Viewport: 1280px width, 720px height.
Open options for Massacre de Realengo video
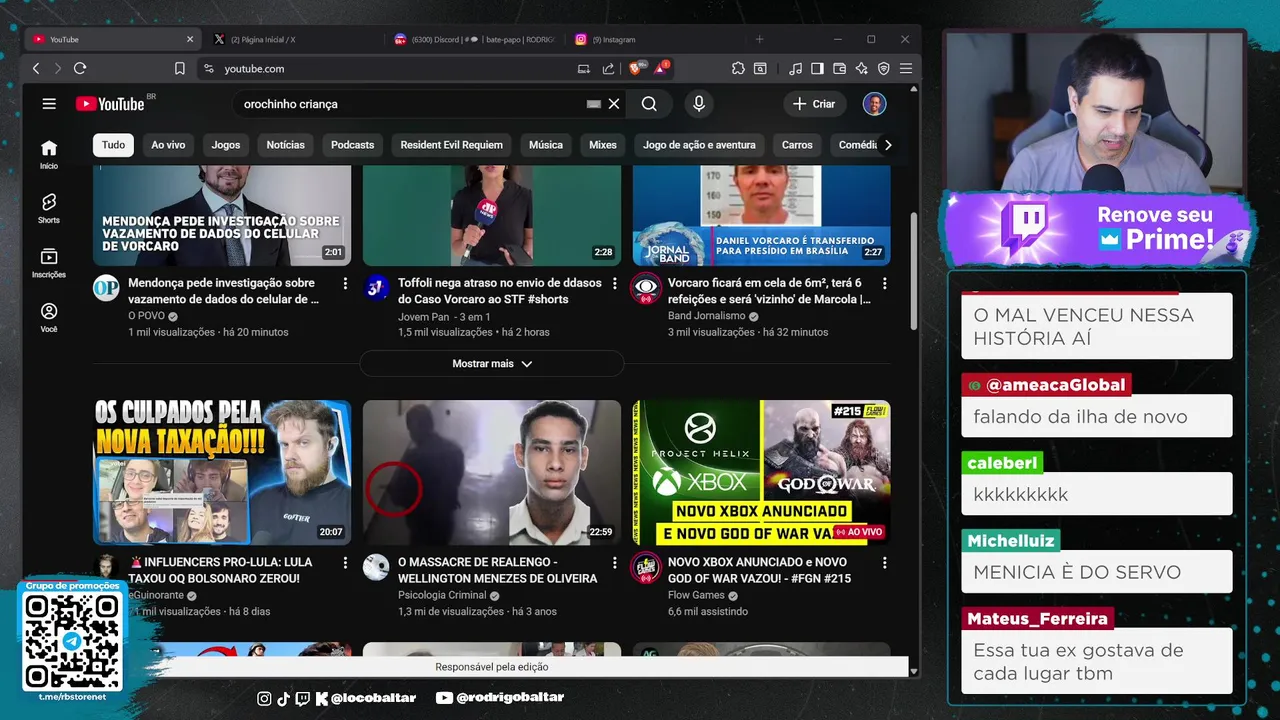click(x=615, y=563)
